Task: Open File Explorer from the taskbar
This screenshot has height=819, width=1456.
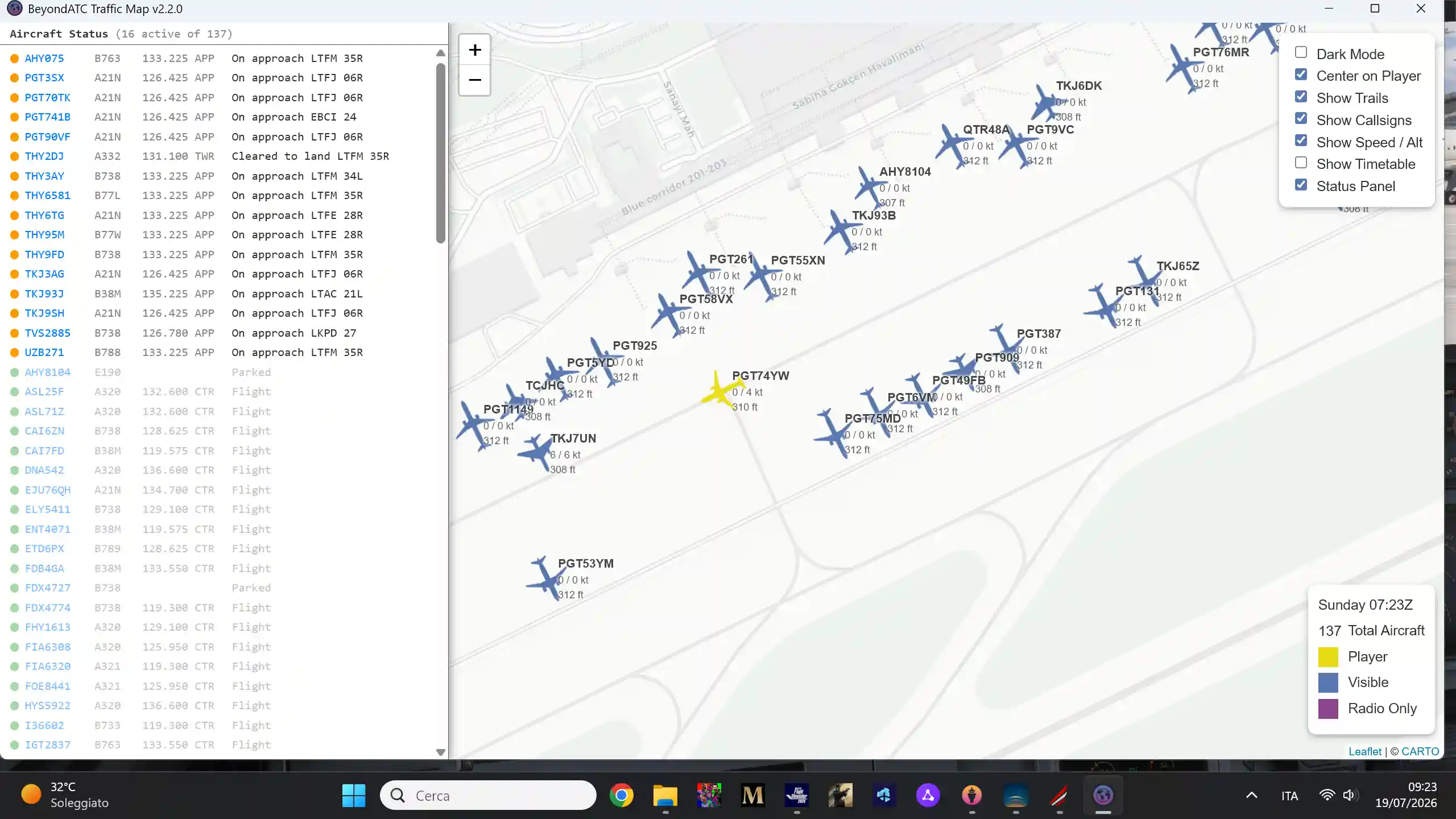Action: pyautogui.click(x=665, y=795)
